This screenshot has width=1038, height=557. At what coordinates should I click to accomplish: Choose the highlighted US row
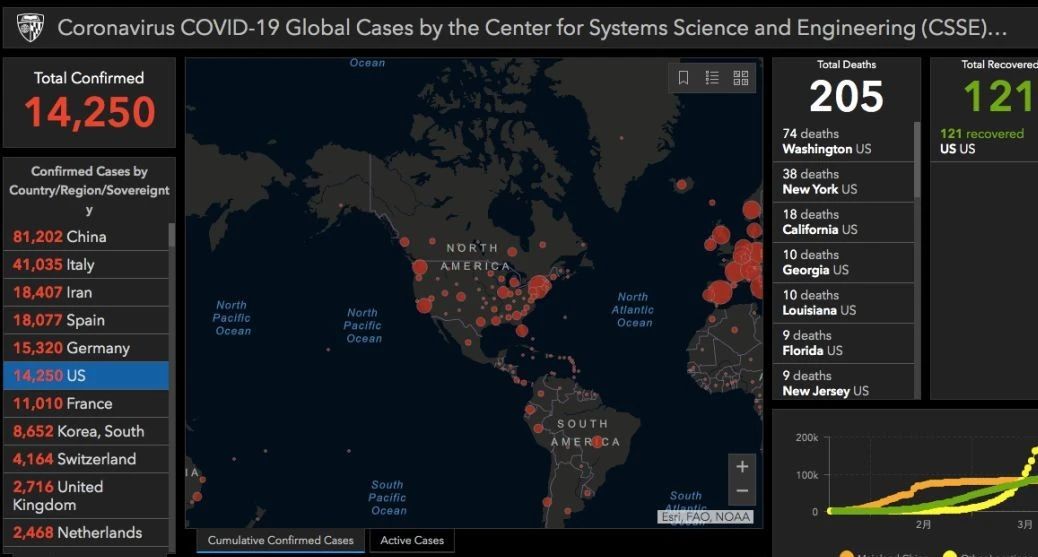pyautogui.click(x=85, y=376)
